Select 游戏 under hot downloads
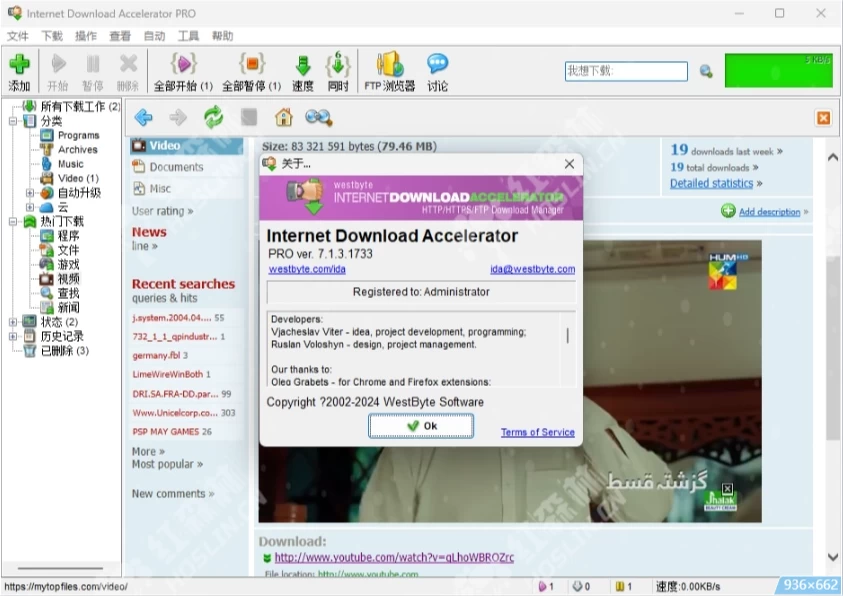Viewport: 843px width, 596px height. point(68,264)
